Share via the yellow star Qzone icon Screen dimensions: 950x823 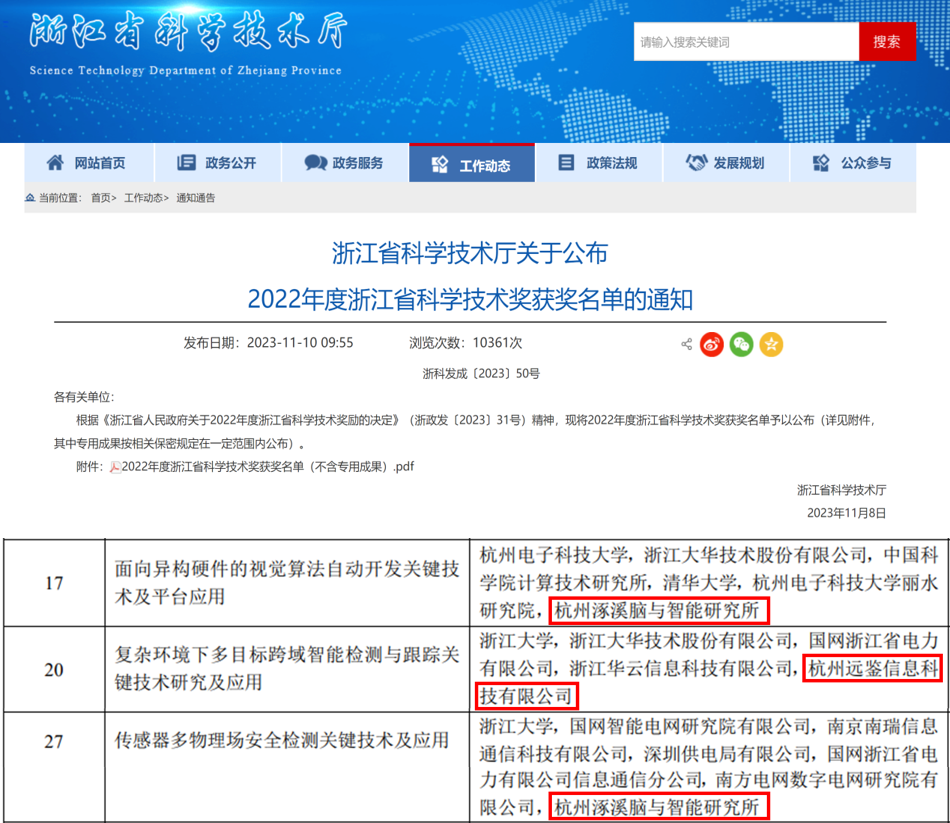coord(771,344)
